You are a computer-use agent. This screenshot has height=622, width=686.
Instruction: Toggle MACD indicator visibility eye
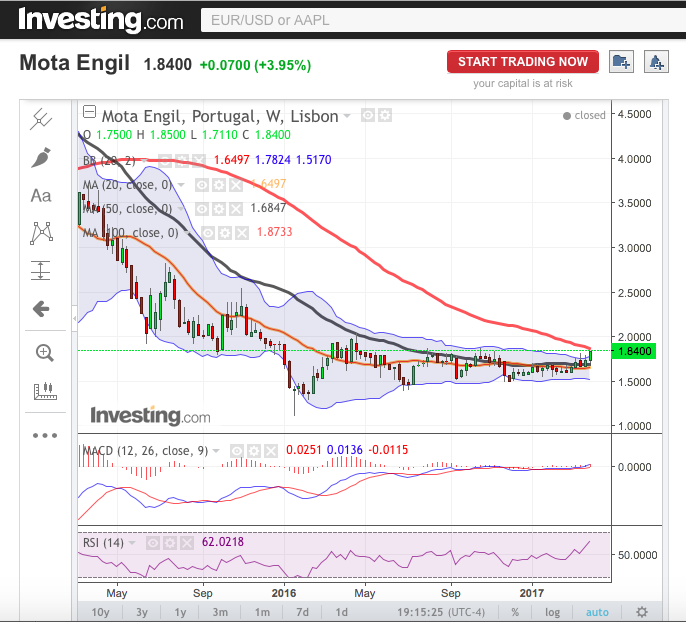click(x=237, y=451)
